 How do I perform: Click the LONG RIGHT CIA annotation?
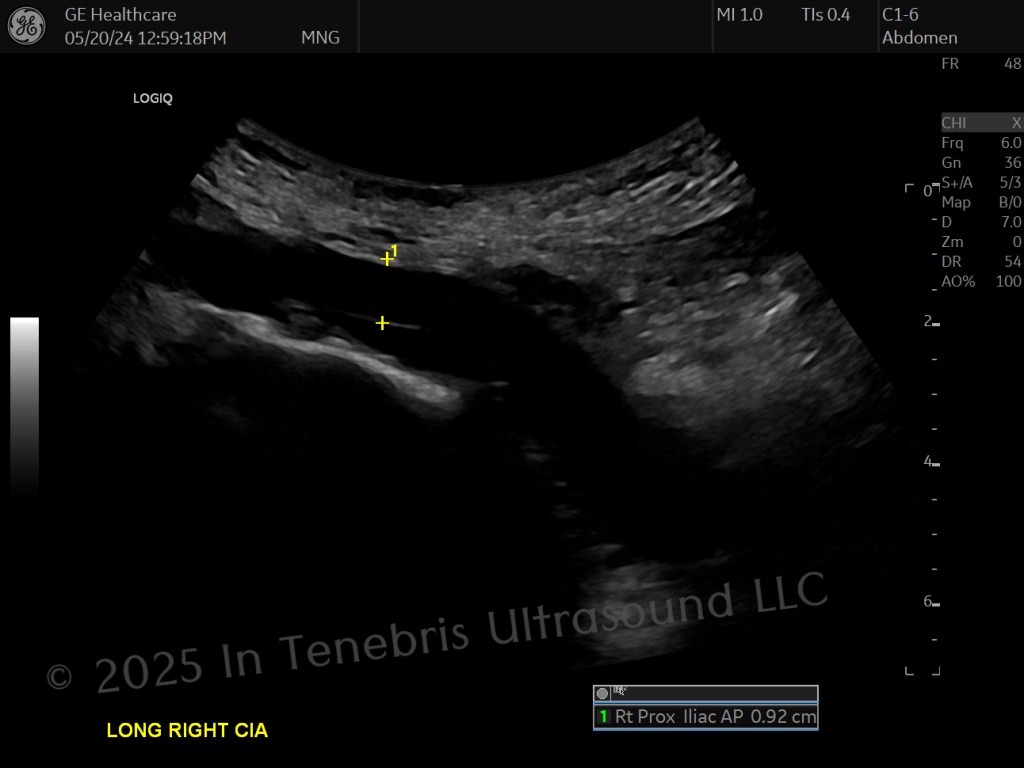coord(187,730)
